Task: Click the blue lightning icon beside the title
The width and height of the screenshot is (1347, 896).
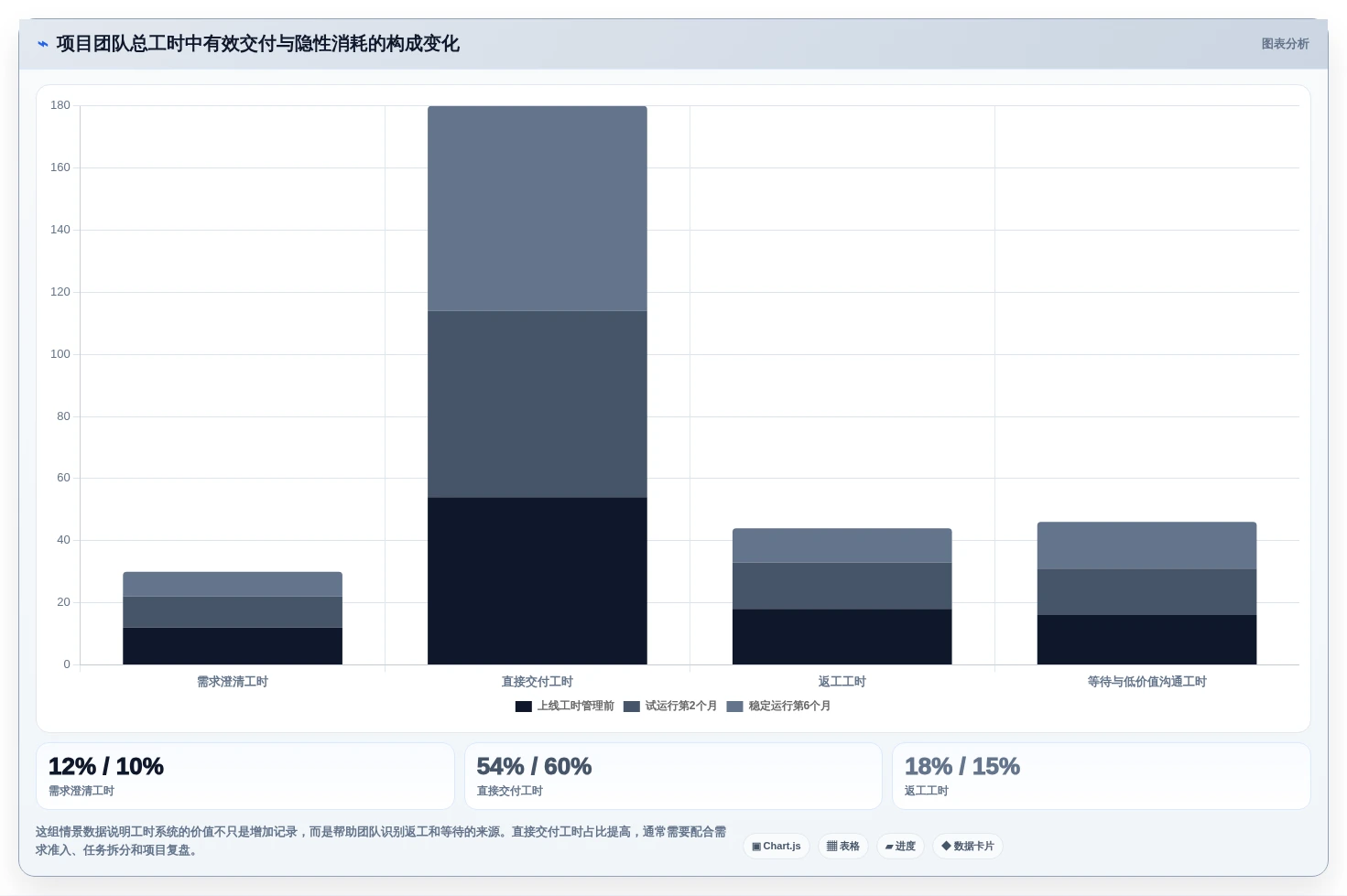Action: pyautogui.click(x=42, y=44)
